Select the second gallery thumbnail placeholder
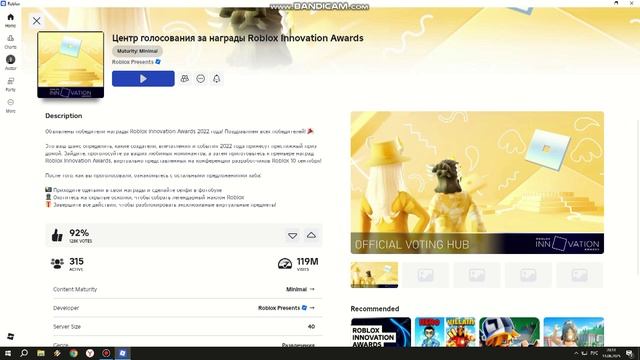The height and width of the screenshot is (360, 640). point(426,275)
